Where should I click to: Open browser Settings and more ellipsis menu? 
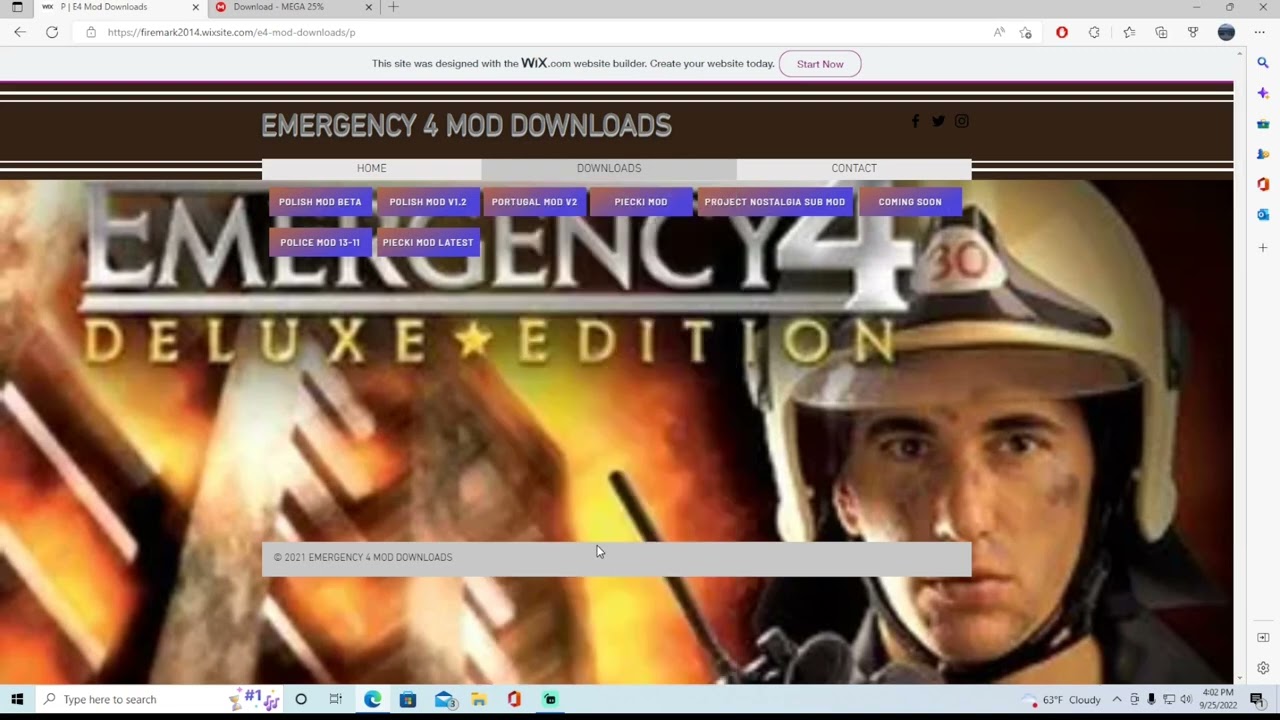click(1262, 32)
